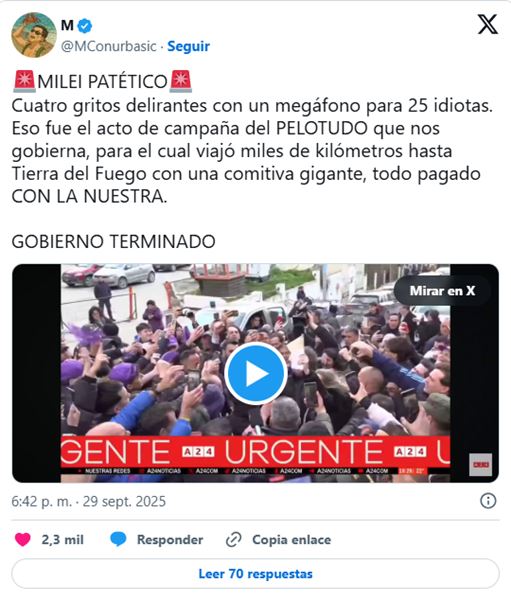Viewport: 511px width, 600px height.
Task: Click the Mirar en X button
Action: click(442, 291)
